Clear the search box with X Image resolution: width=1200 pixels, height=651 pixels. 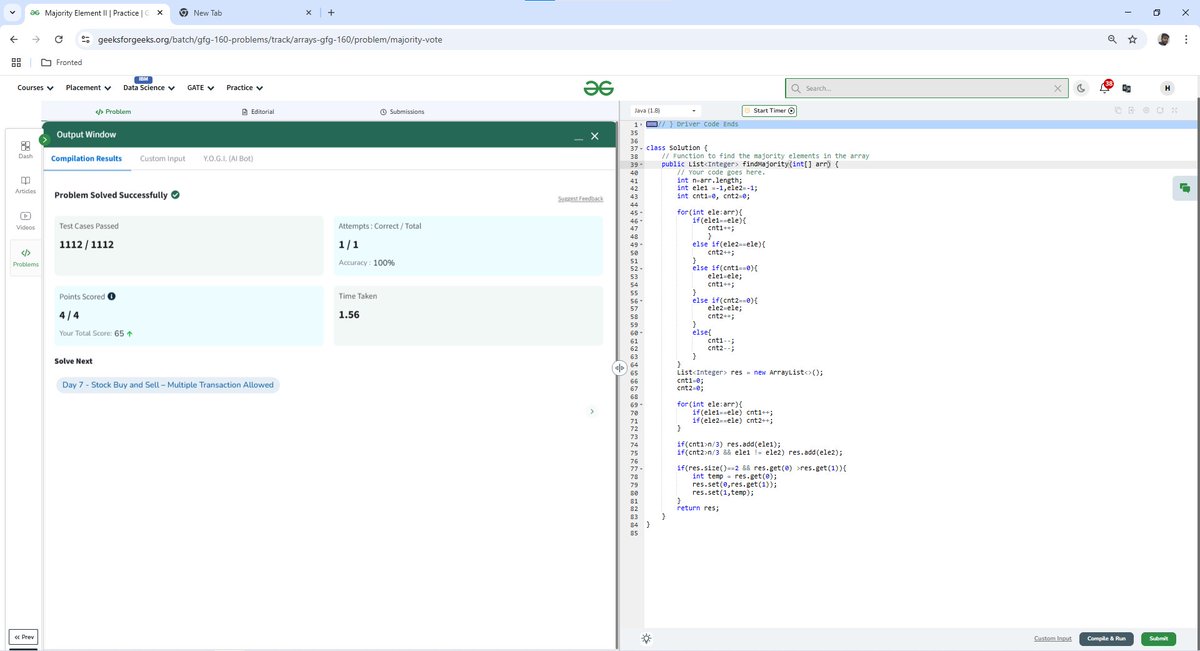(1058, 88)
